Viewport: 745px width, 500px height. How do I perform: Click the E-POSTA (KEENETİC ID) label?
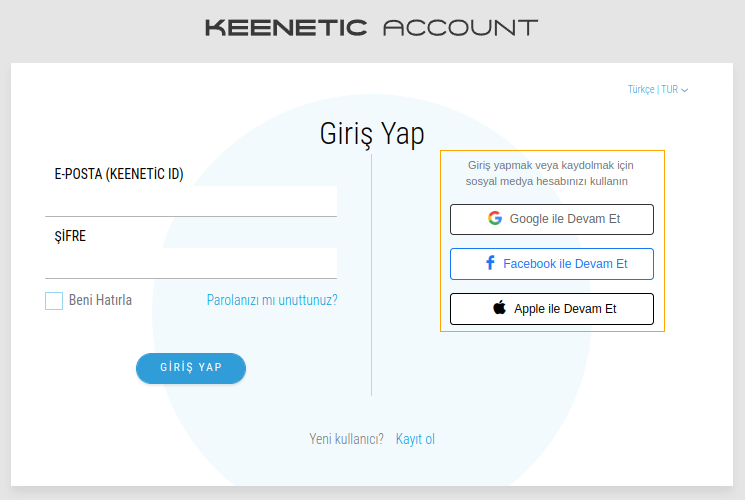point(119,174)
